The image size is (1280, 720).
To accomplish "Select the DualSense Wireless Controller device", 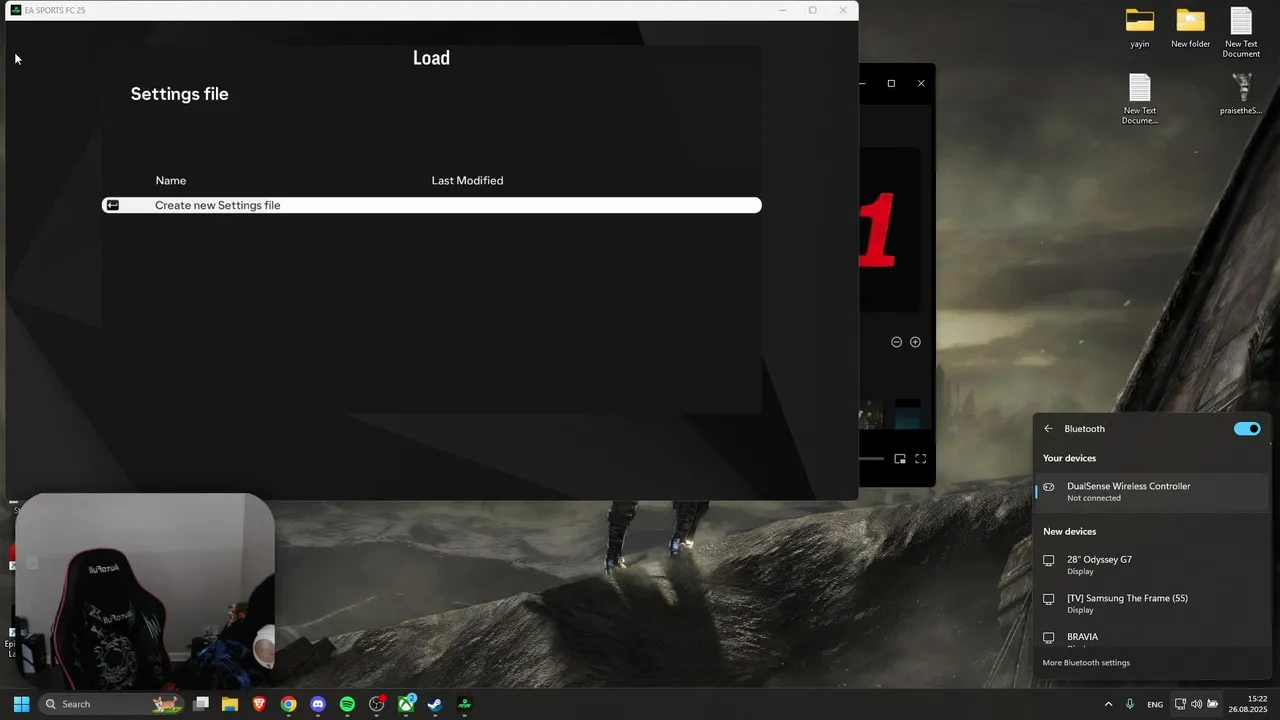I will [1151, 491].
